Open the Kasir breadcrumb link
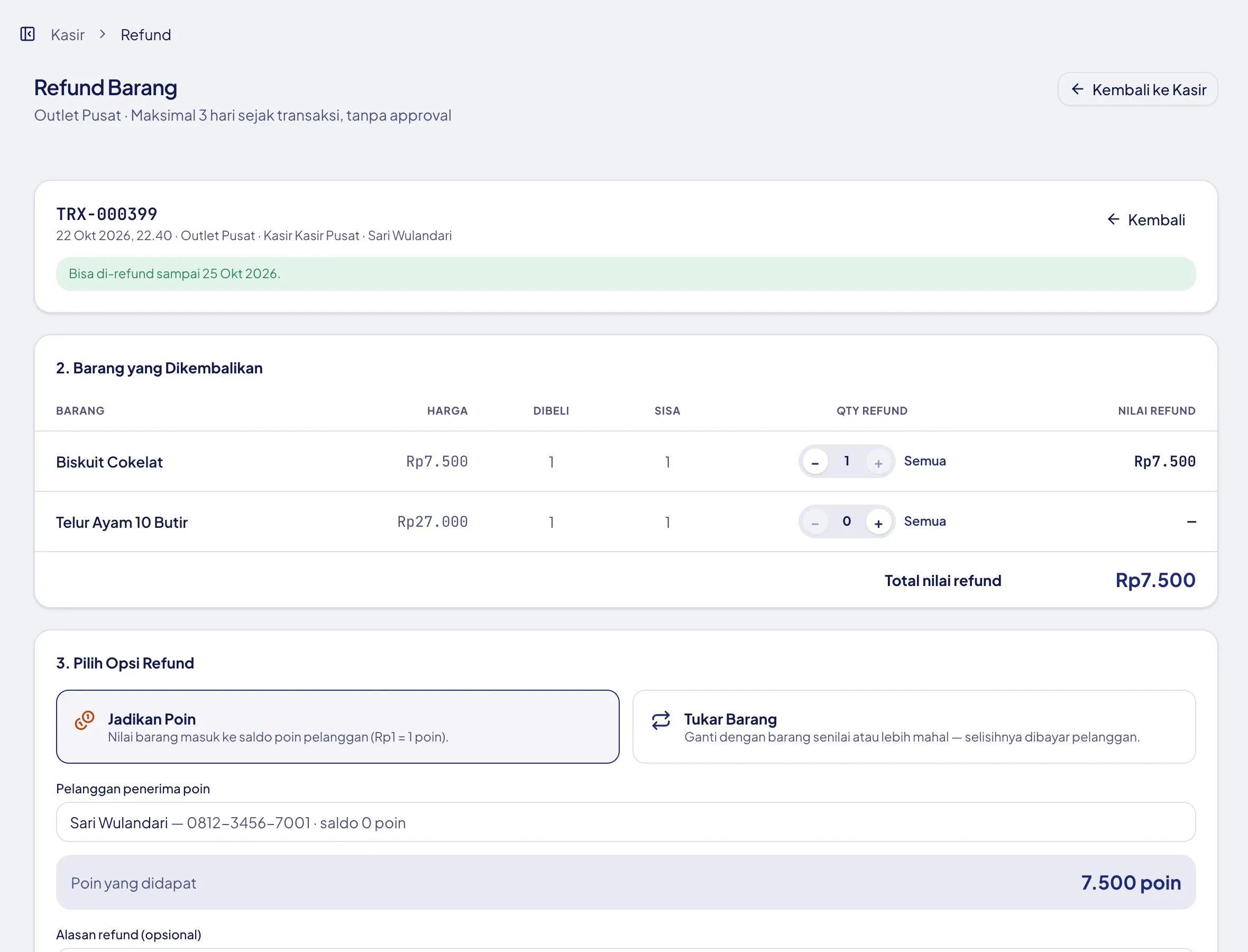 point(67,35)
